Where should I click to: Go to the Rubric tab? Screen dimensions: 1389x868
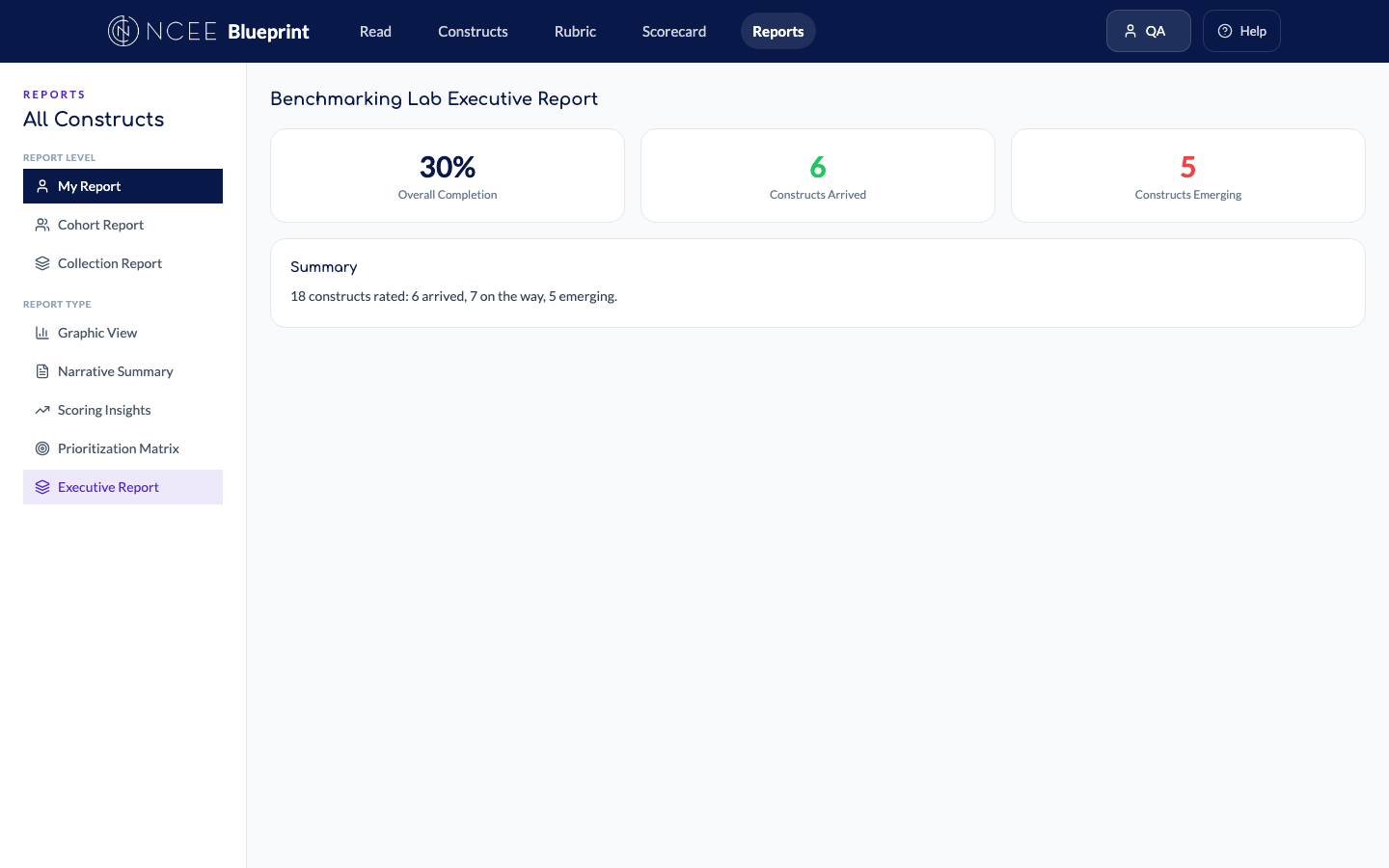click(575, 31)
